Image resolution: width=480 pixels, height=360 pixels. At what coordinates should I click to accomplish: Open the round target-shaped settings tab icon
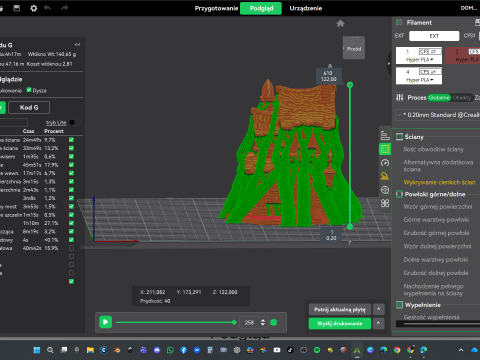tap(385, 190)
